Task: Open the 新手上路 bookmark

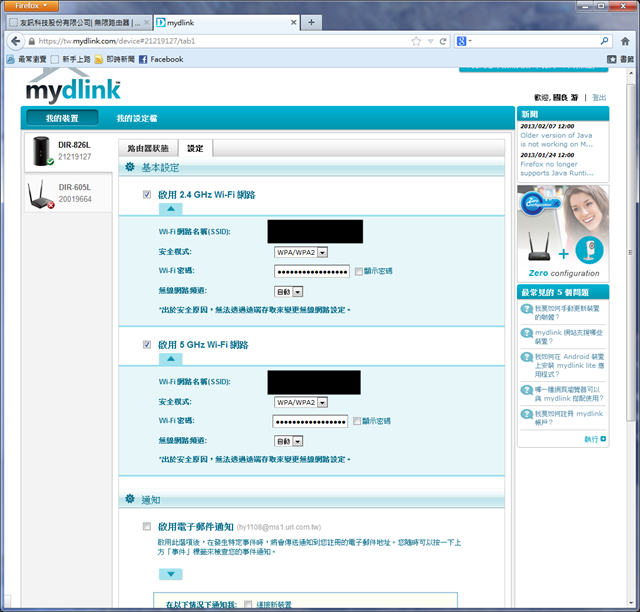Action: [x=71, y=59]
